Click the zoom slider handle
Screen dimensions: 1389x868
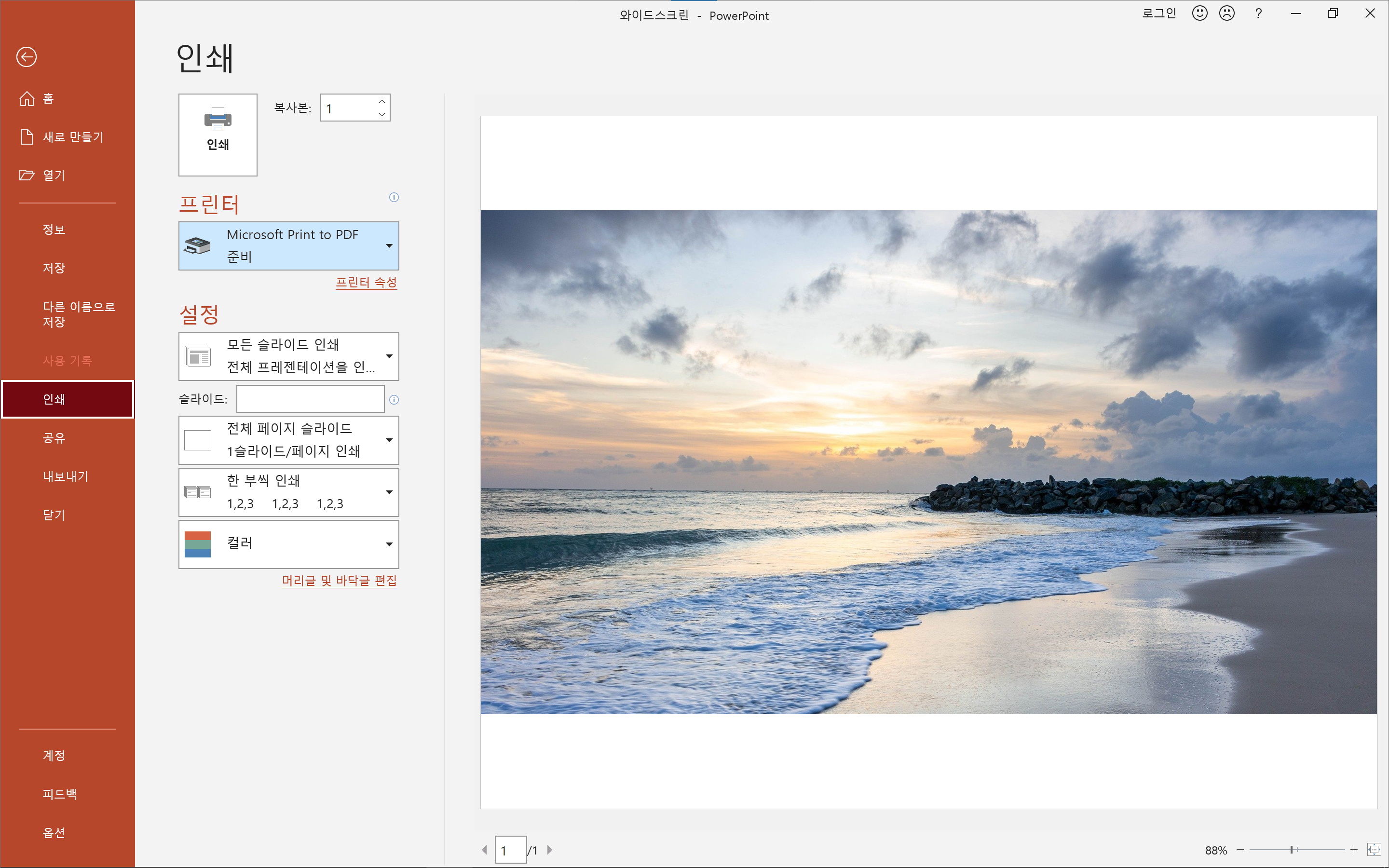tap(1292, 850)
